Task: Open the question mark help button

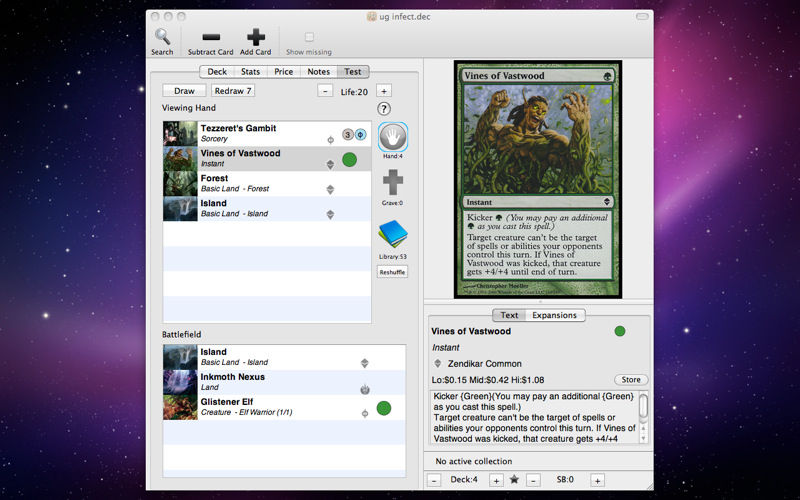Action: 384,109
